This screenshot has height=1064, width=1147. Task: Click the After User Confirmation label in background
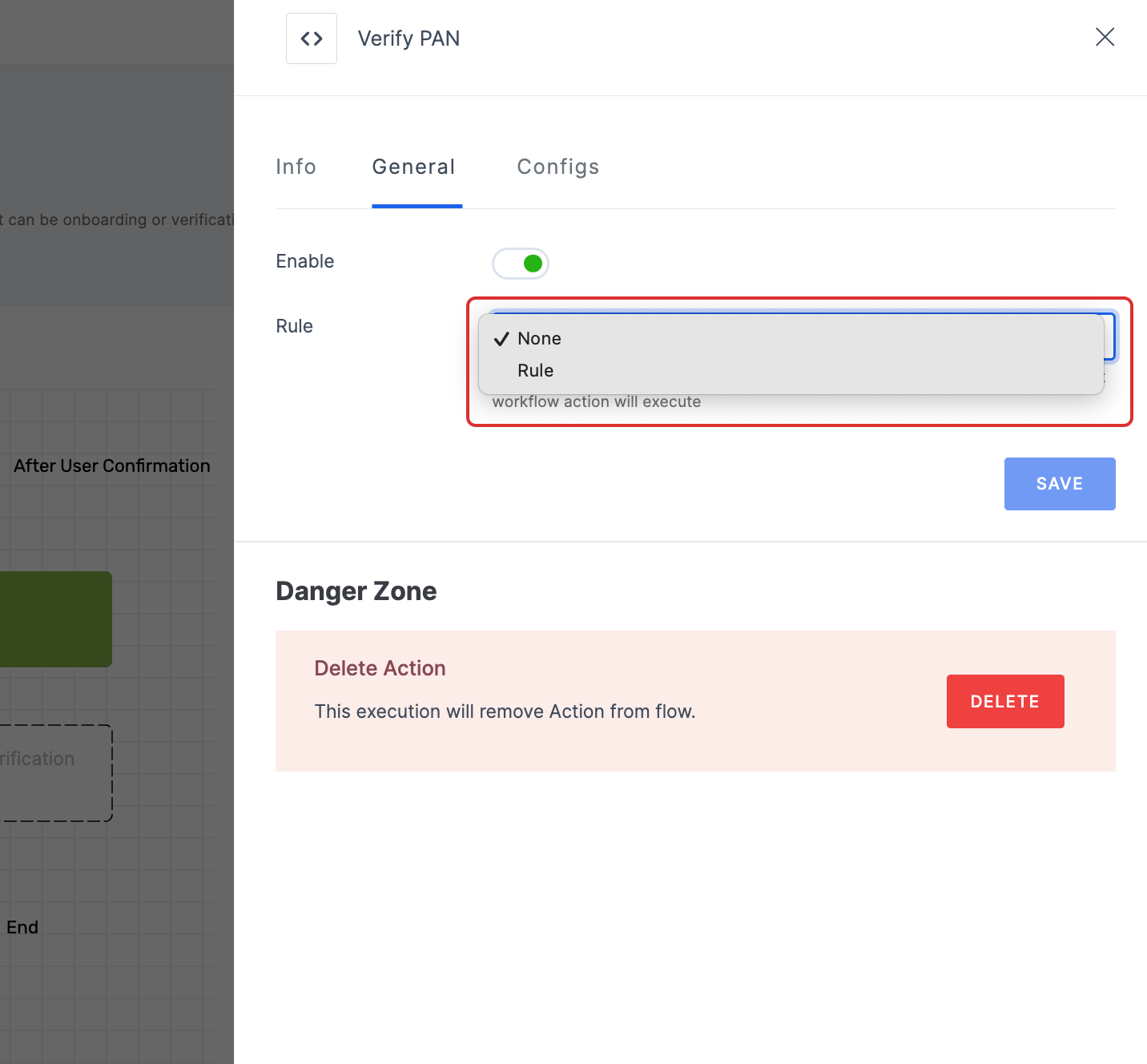[112, 465]
